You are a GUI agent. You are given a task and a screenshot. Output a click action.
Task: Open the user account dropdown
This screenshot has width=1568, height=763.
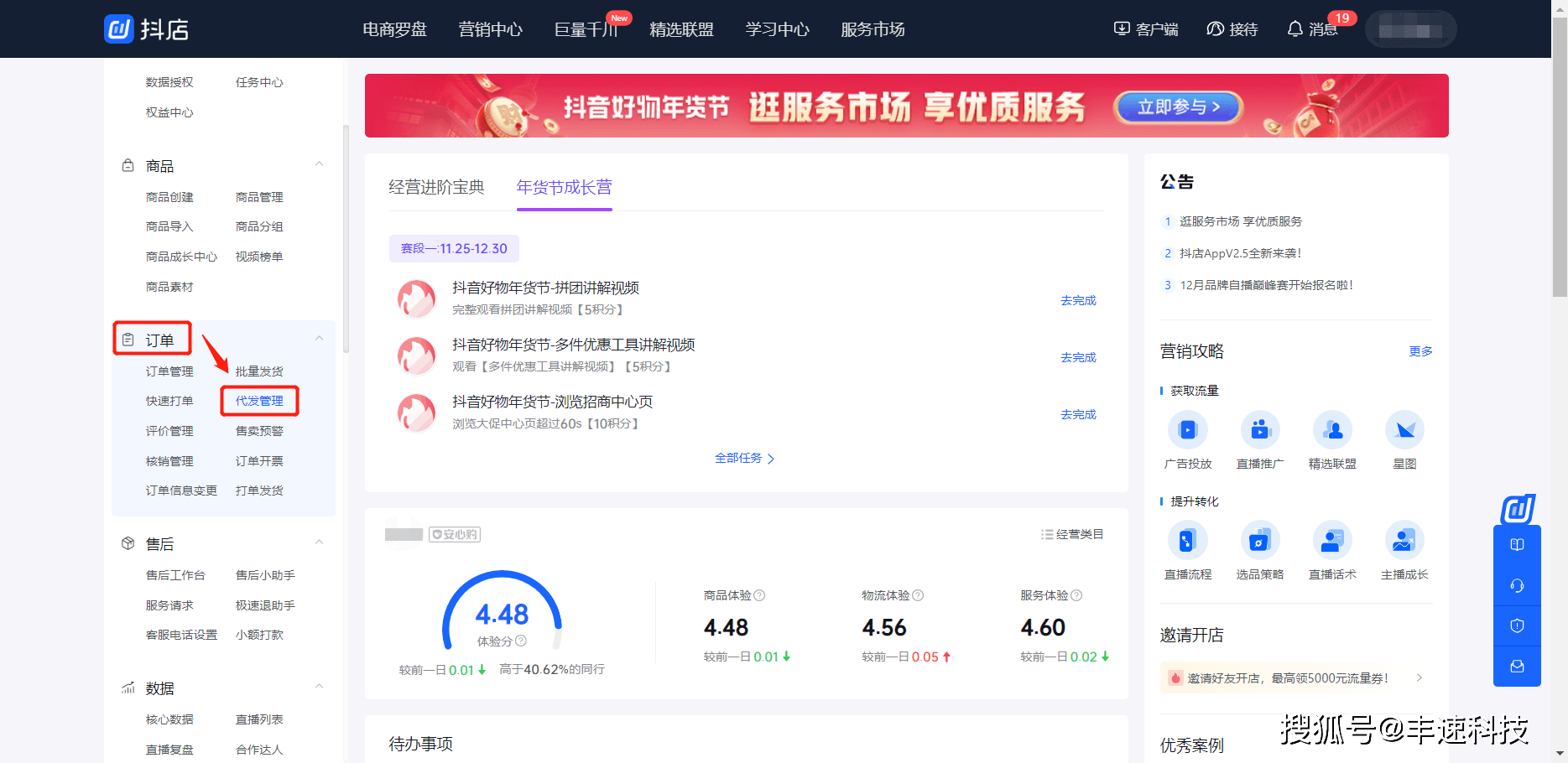click(1410, 29)
